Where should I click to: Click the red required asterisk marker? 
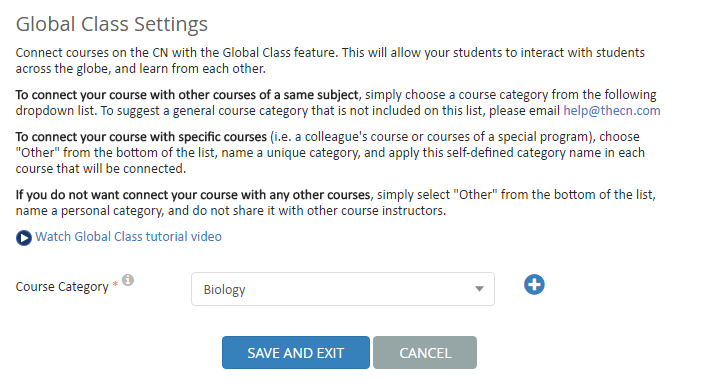coord(115,284)
